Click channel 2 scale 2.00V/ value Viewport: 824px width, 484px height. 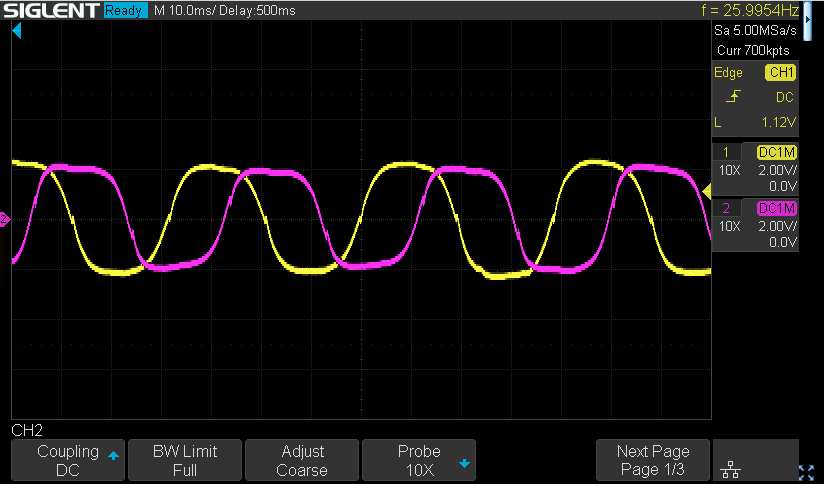point(777,226)
